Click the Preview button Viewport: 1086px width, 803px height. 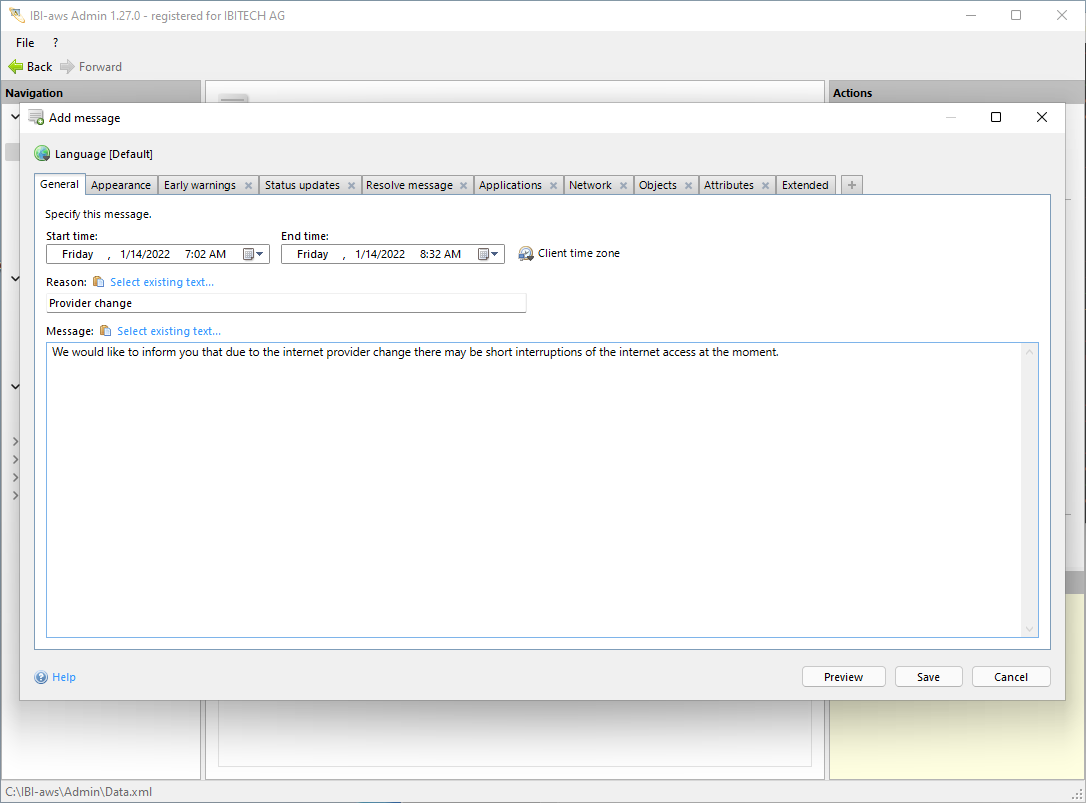click(843, 677)
